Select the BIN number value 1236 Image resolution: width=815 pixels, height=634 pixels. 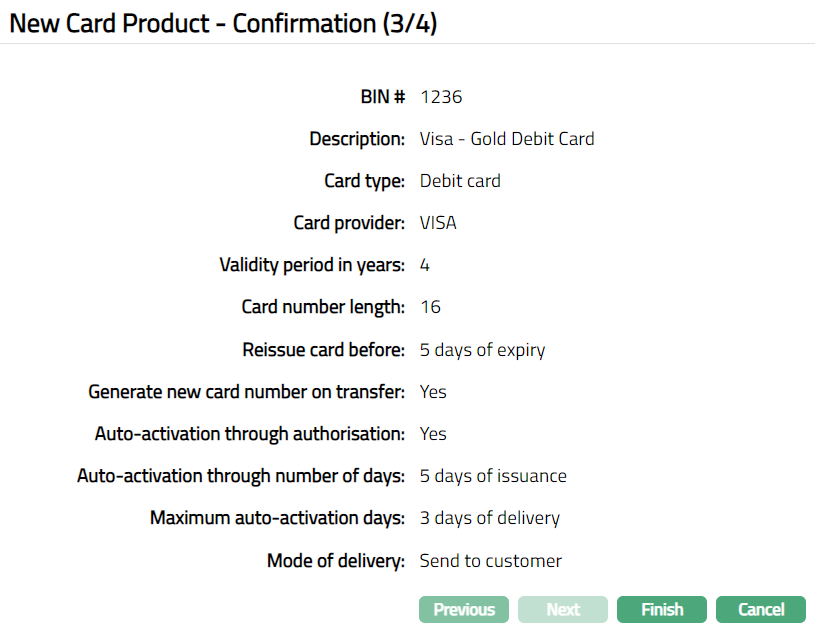(441, 97)
